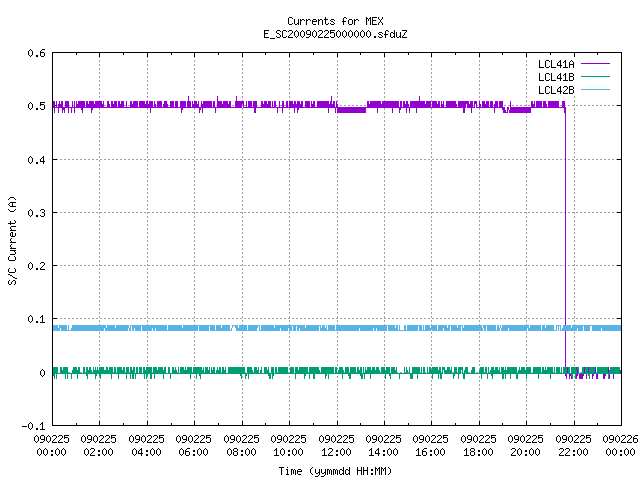Click the x-axis tick '090225 12:00'
Screen dimensions: 640x480
[336, 445]
